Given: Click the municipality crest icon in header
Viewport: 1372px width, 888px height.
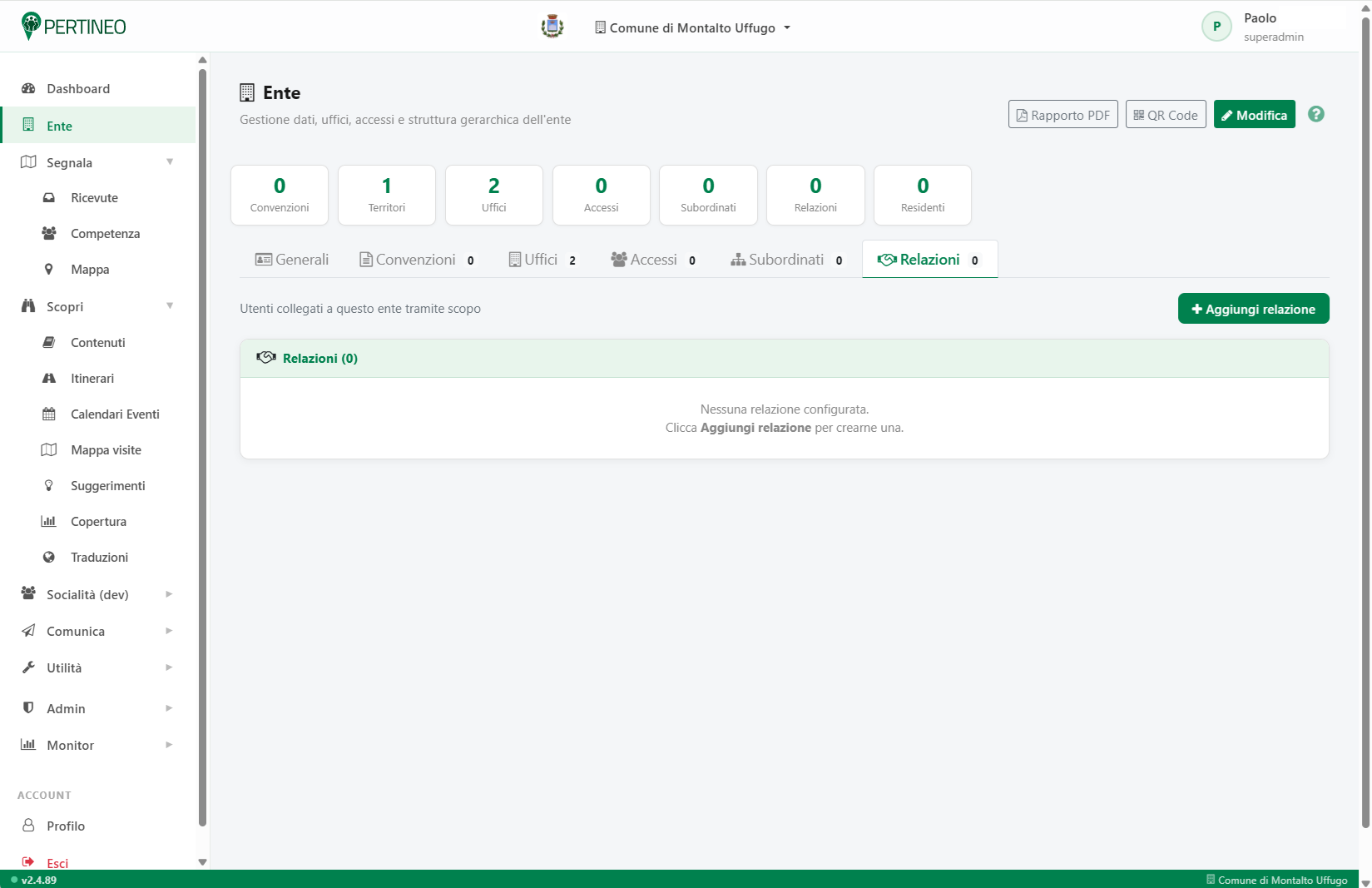Looking at the screenshot, I should tap(552, 27).
